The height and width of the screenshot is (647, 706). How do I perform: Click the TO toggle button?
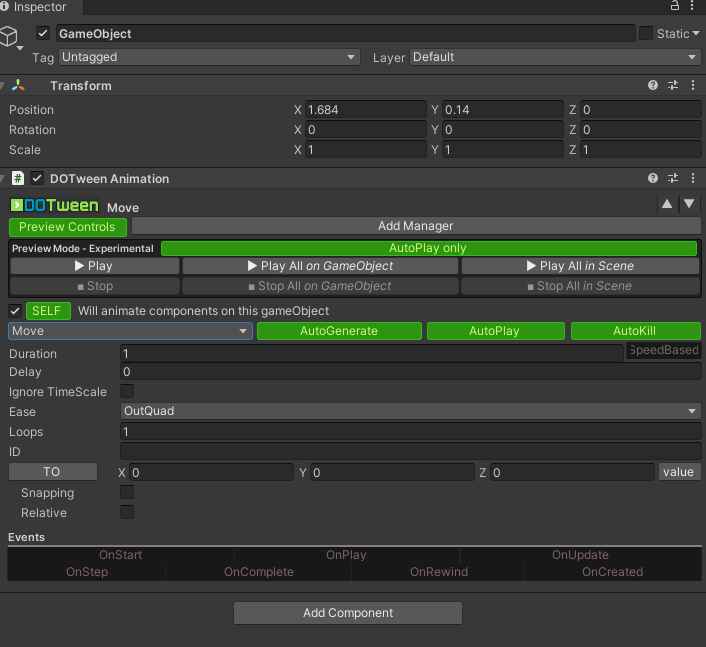(53, 472)
